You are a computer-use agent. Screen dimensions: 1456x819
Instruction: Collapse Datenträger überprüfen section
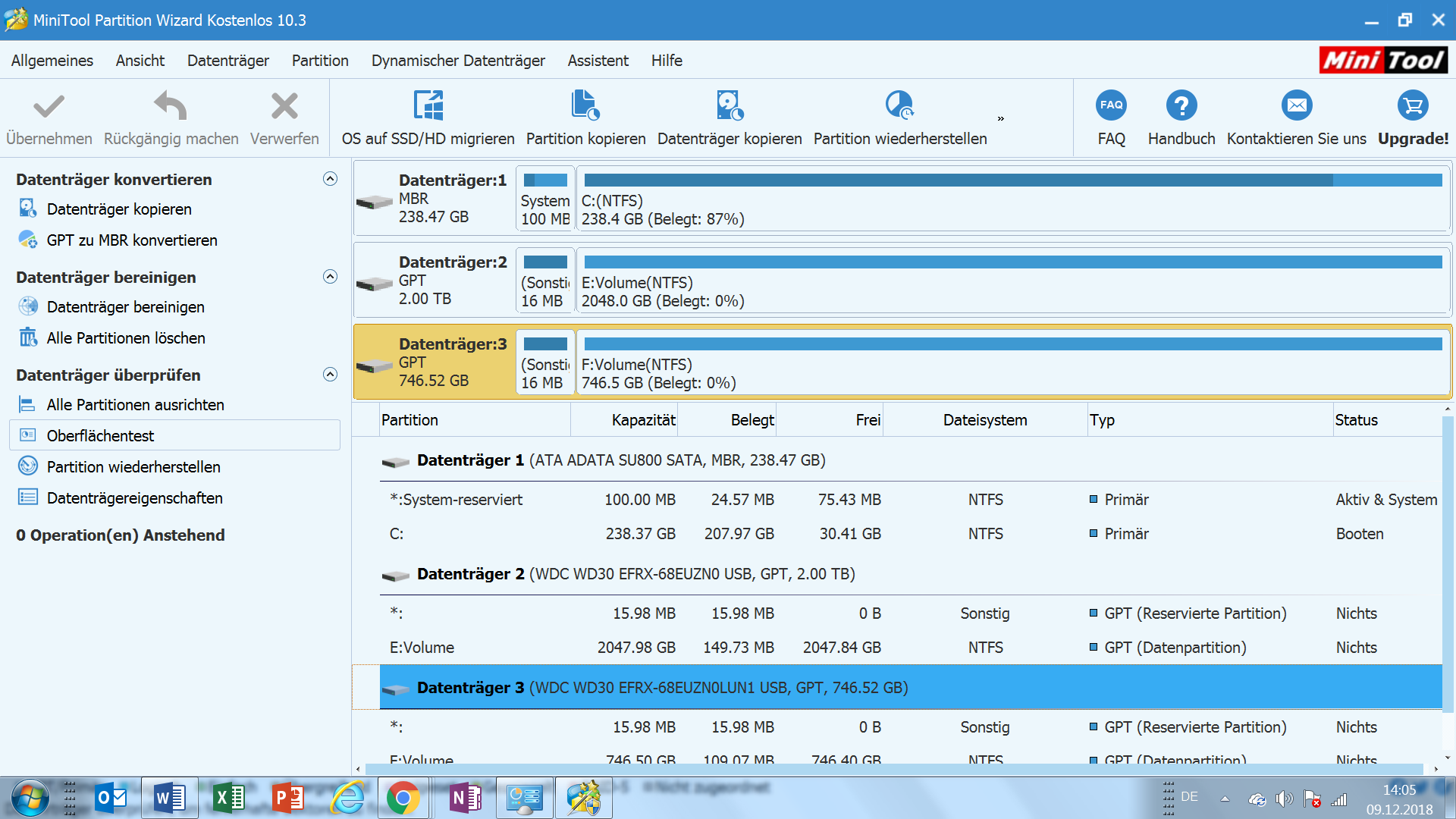330,375
